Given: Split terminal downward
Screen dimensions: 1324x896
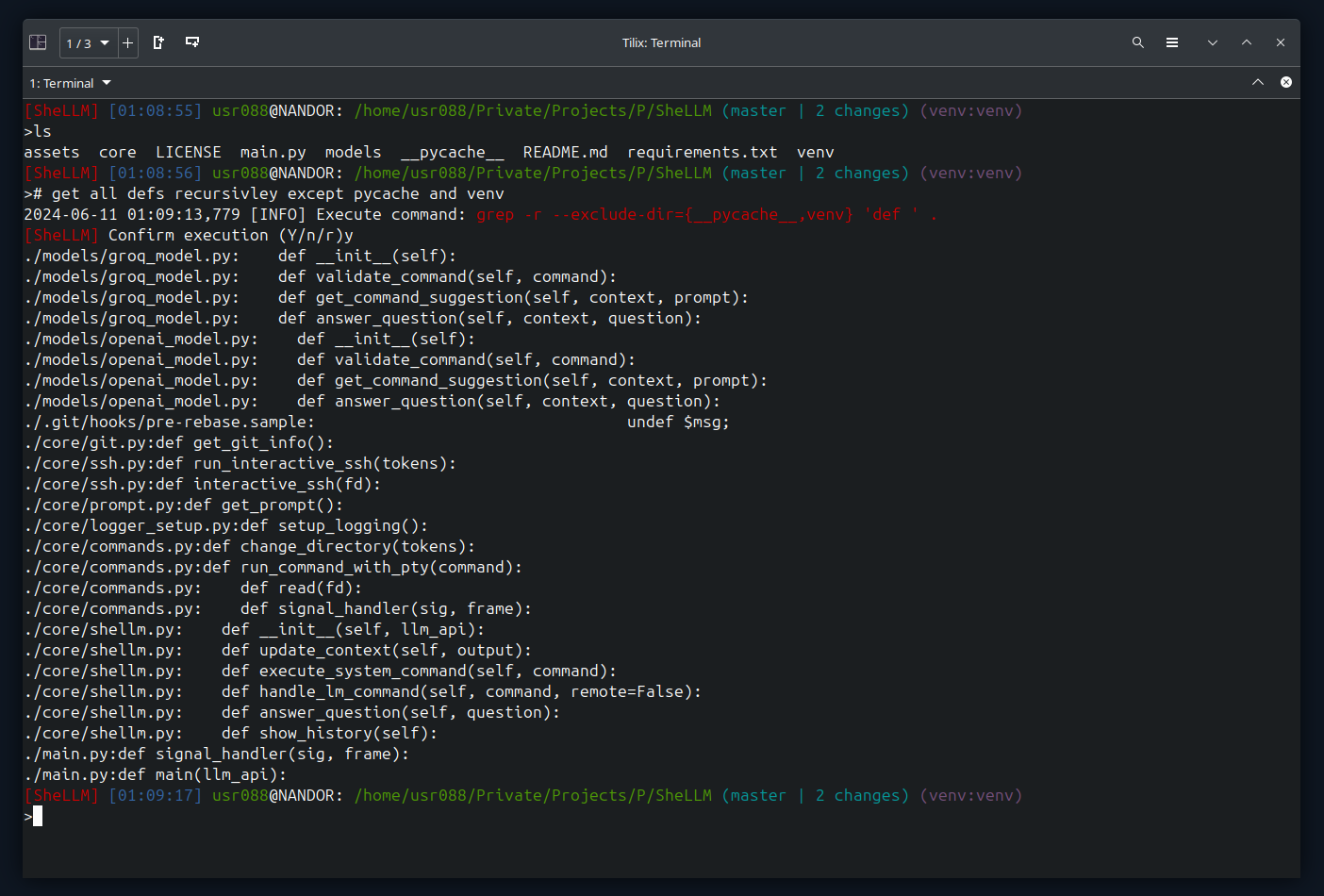Looking at the screenshot, I should click(192, 42).
